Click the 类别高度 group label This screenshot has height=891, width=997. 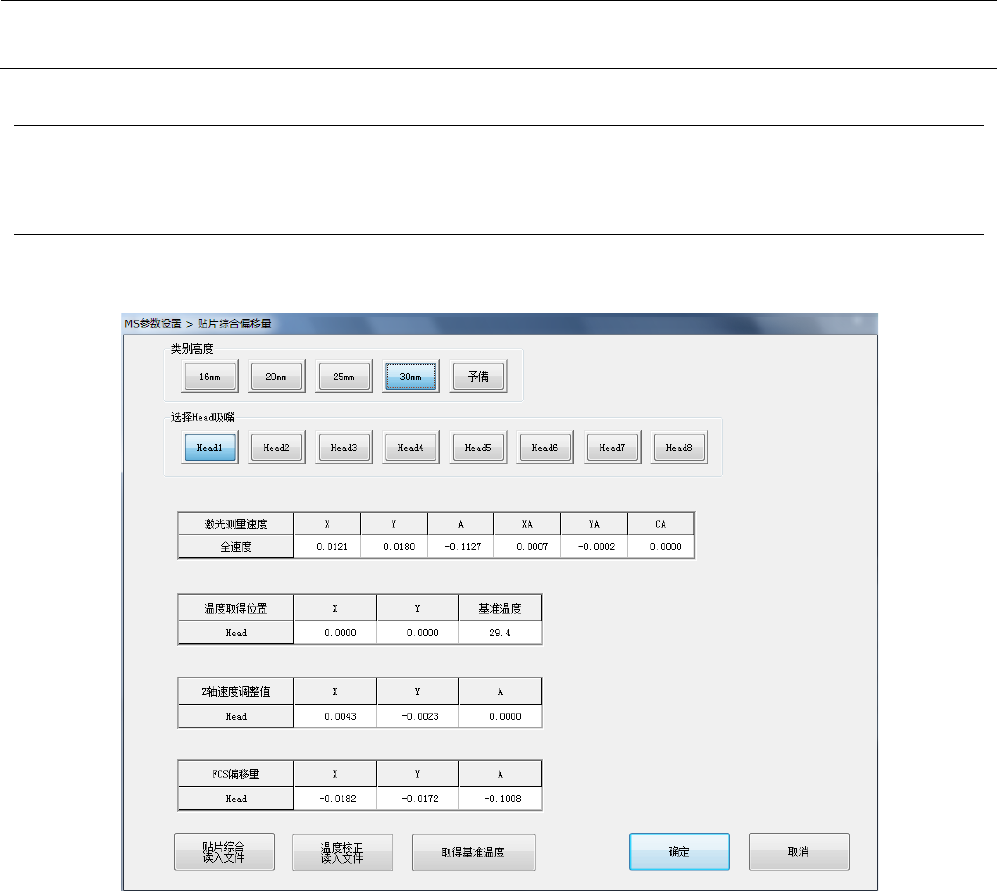click(192, 349)
